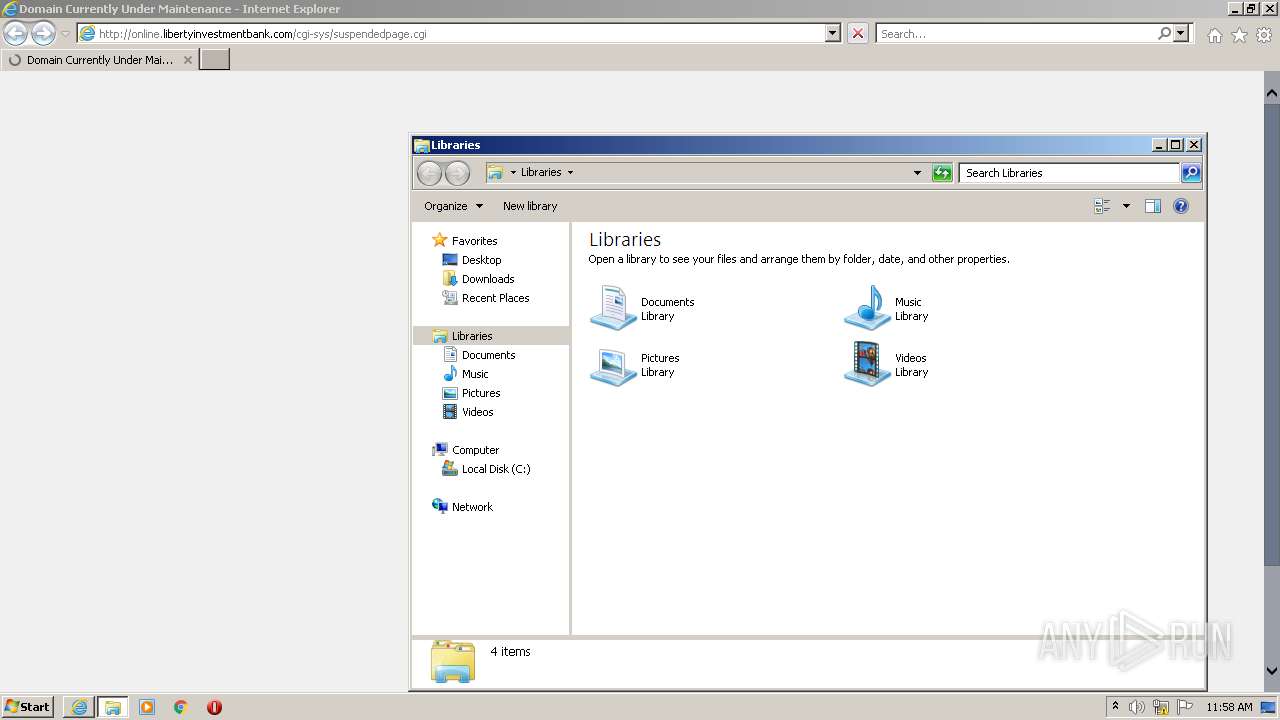The image size is (1280, 720).
Task: Click the Windows Start button
Action: [x=28, y=707]
